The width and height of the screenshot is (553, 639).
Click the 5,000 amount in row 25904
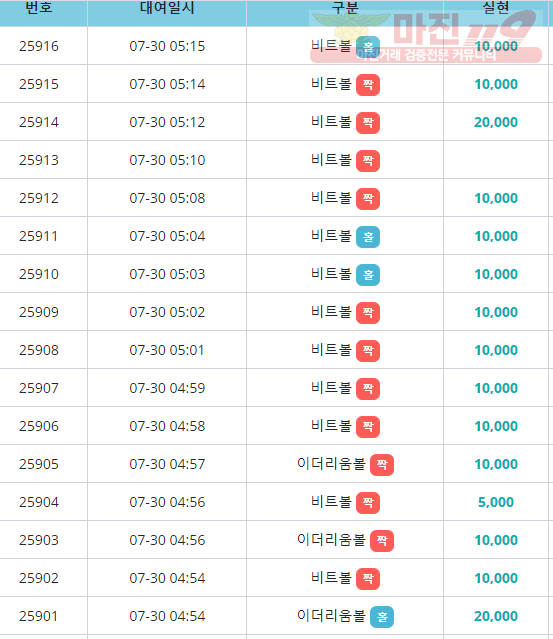pos(496,502)
